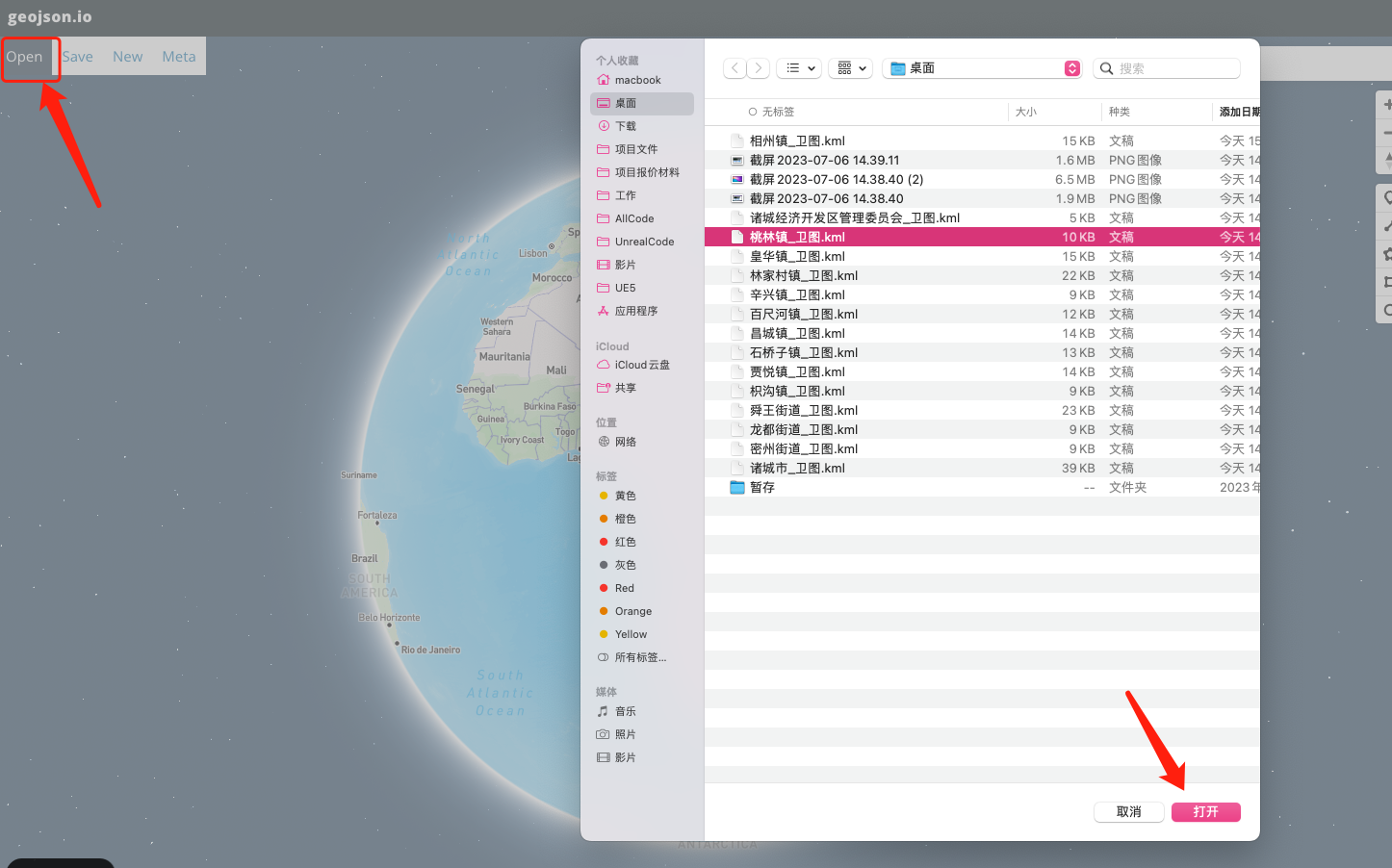Select 桌面 in the sidebar
The image size is (1392, 868).
pos(642,103)
